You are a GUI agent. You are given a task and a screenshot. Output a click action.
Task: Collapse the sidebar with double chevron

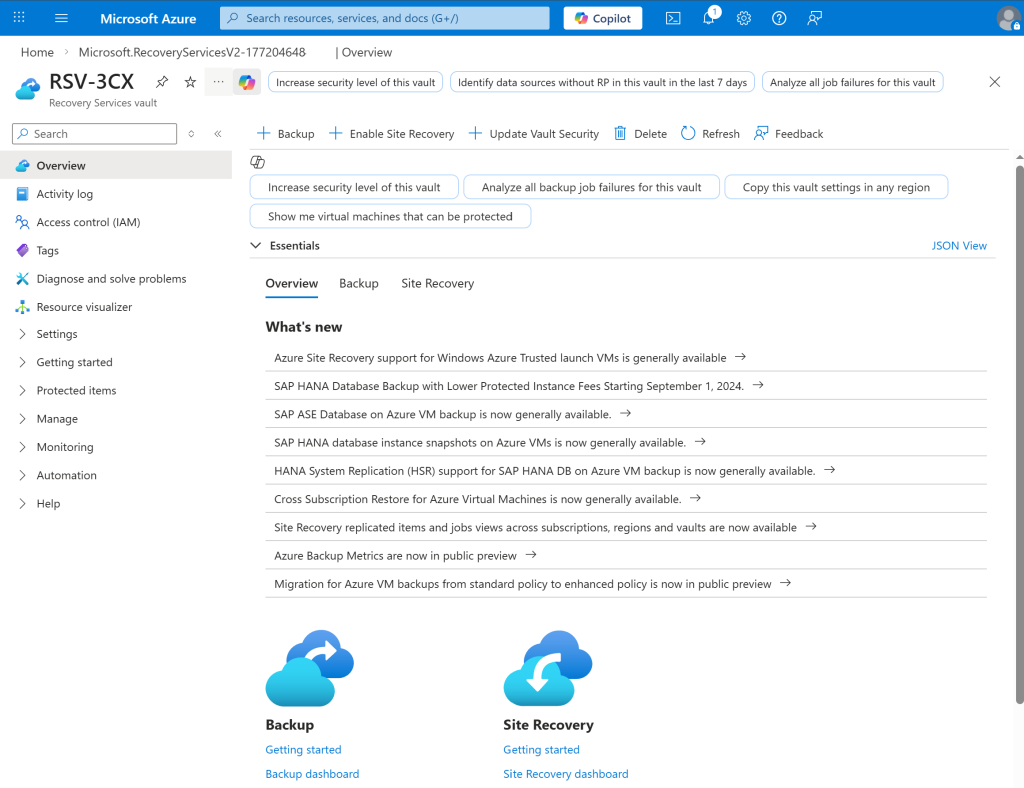click(218, 134)
